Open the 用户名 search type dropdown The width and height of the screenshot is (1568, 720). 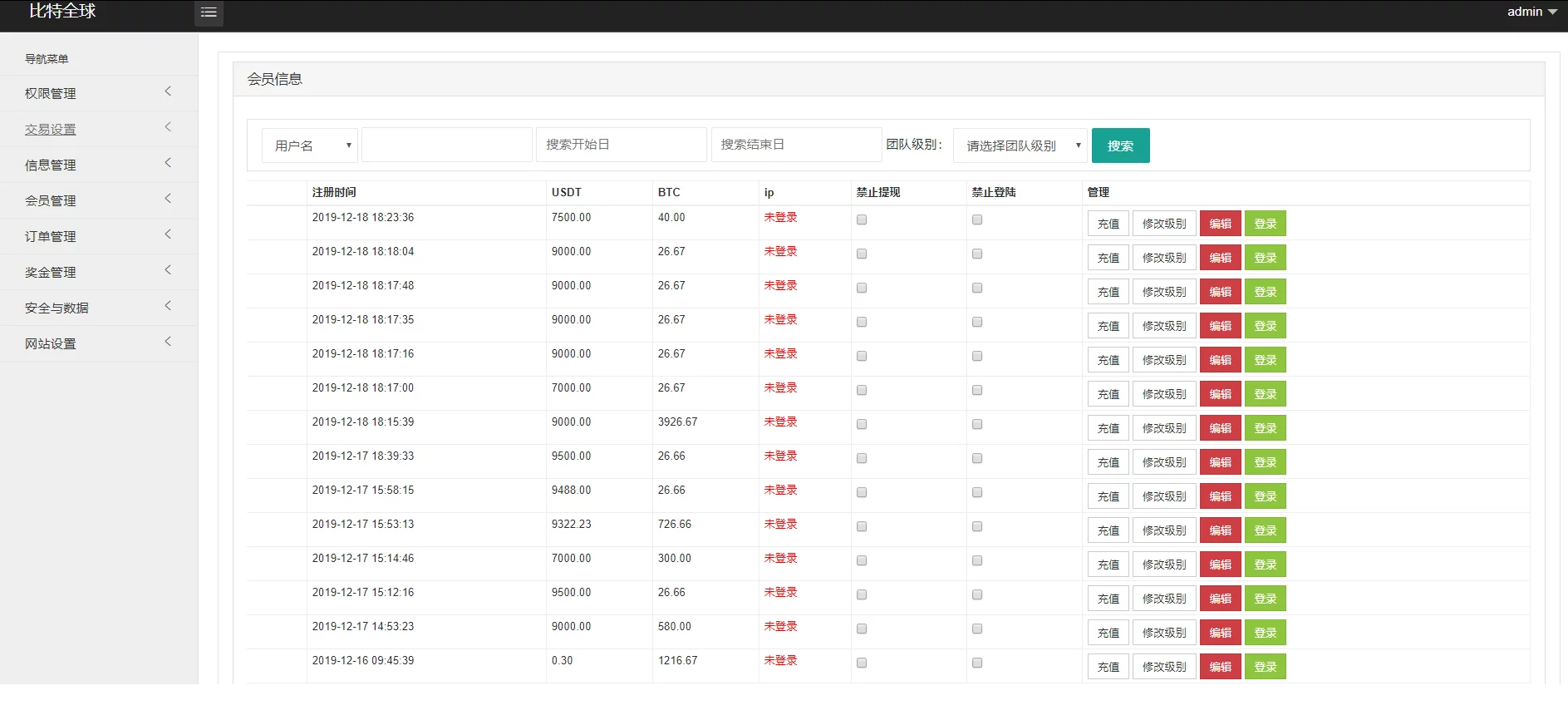(x=310, y=145)
